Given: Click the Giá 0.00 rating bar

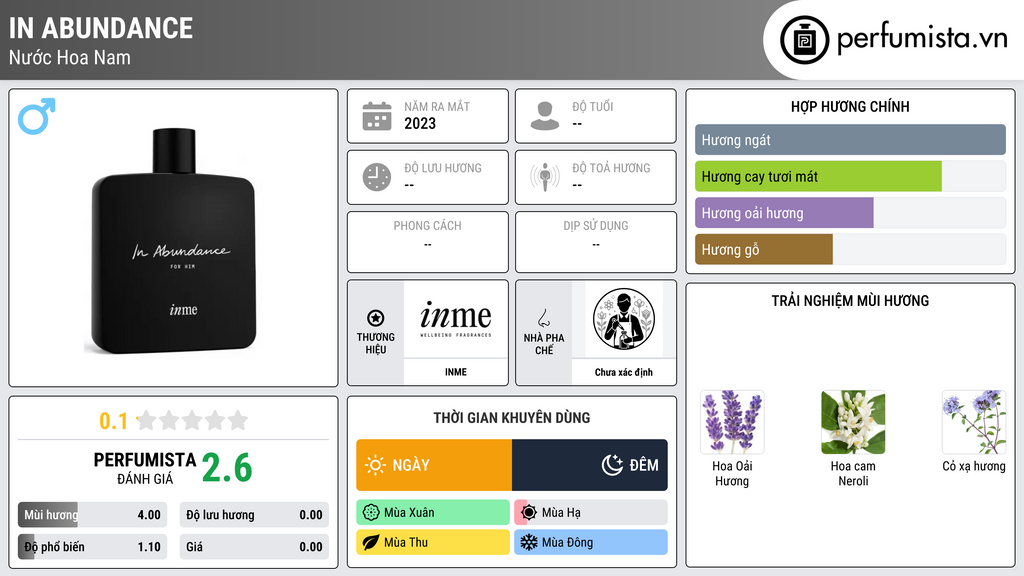Looking at the screenshot, I should click(x=254, y=547).
